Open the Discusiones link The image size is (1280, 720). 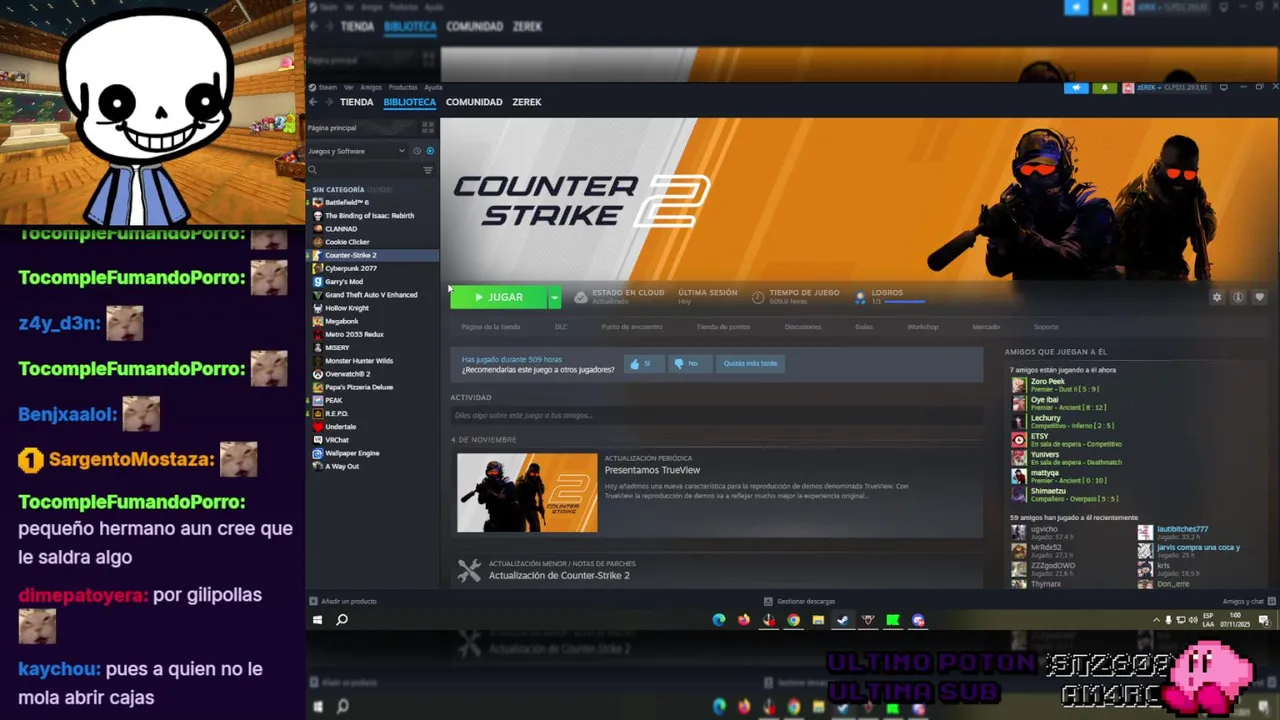pyautogui.click(x=803, y=327)
